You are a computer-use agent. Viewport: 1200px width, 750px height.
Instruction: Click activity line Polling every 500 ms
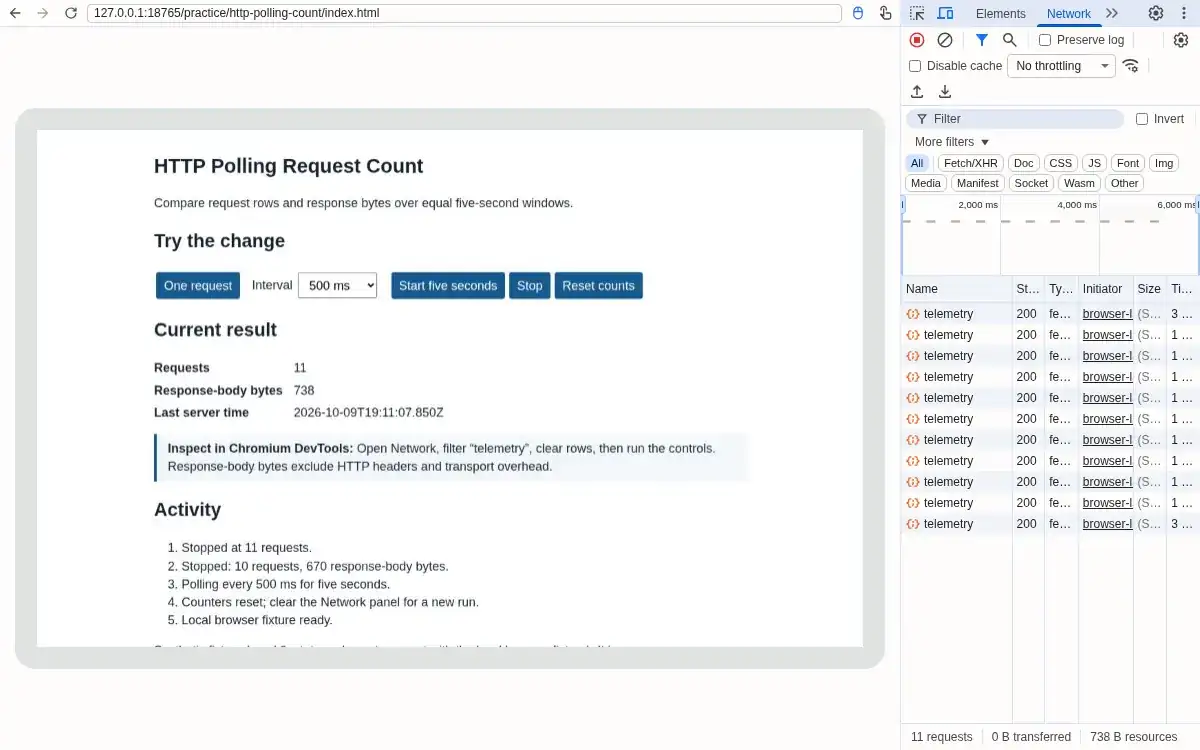pyautogui.click(x=285, y=584)
